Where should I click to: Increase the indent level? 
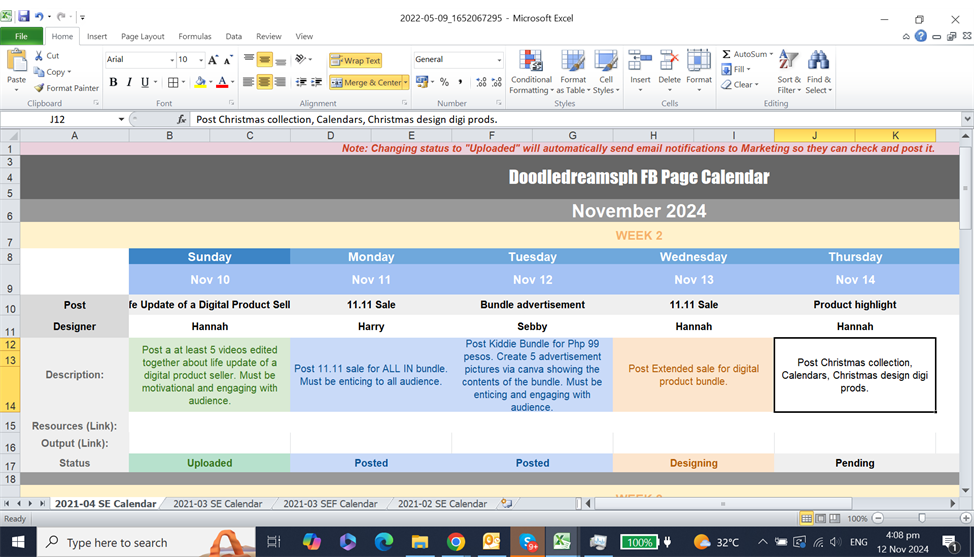click(316, 82)
